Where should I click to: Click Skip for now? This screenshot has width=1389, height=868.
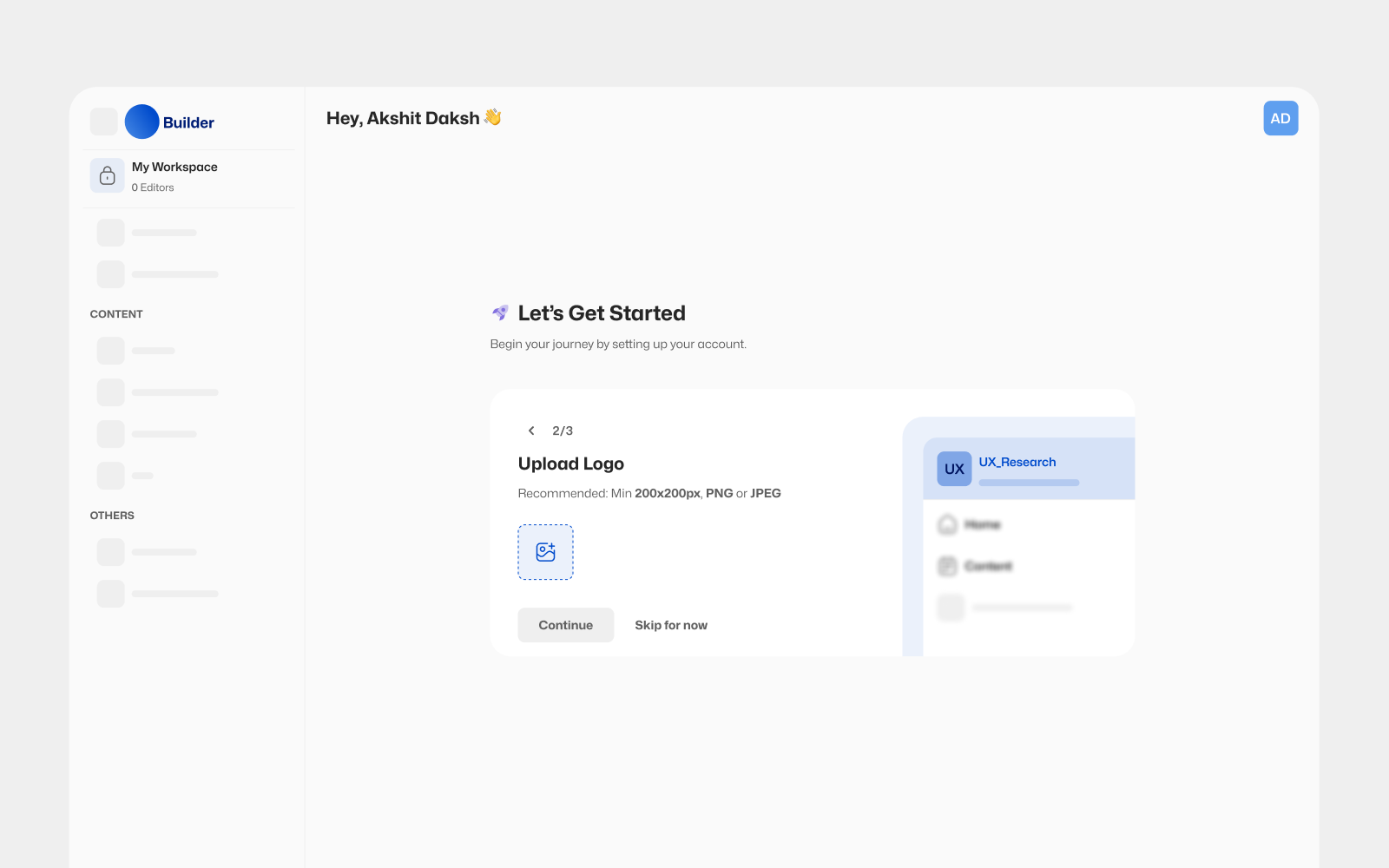(670, 625)
